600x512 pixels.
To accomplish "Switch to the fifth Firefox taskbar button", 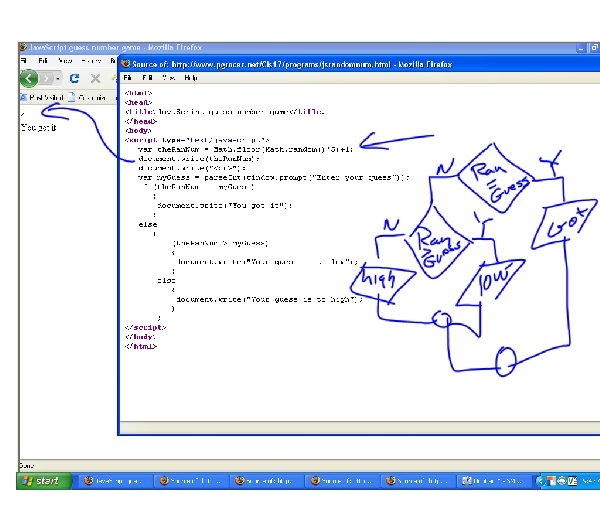I will coord(418,481).
